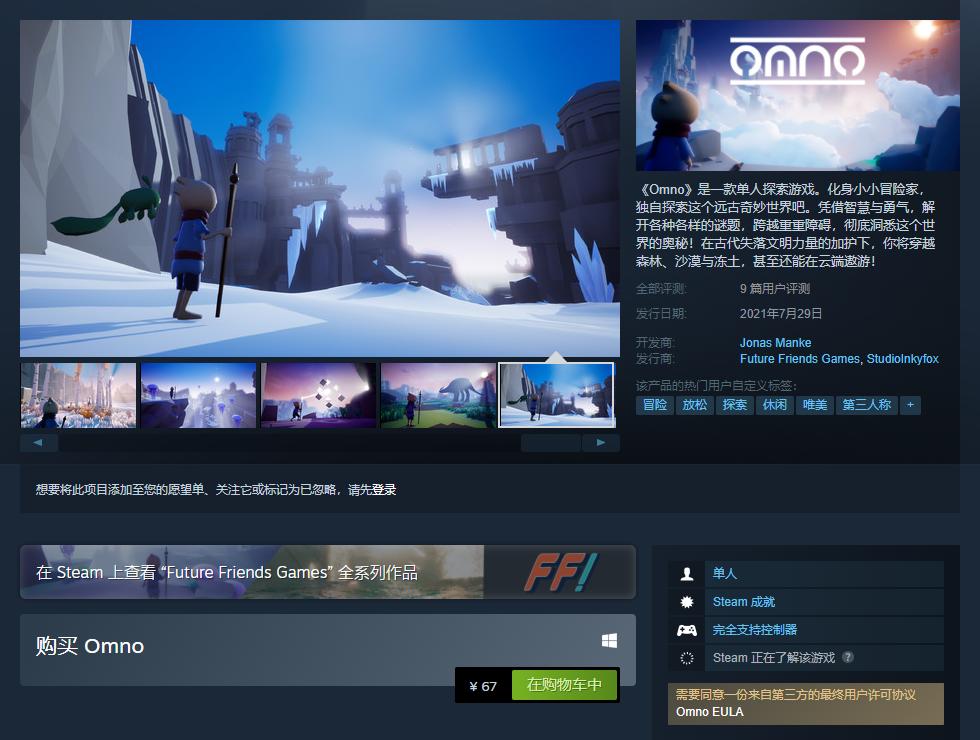Click the Steam learning spinner icon
Screen dimensions: 980x740
687,658
